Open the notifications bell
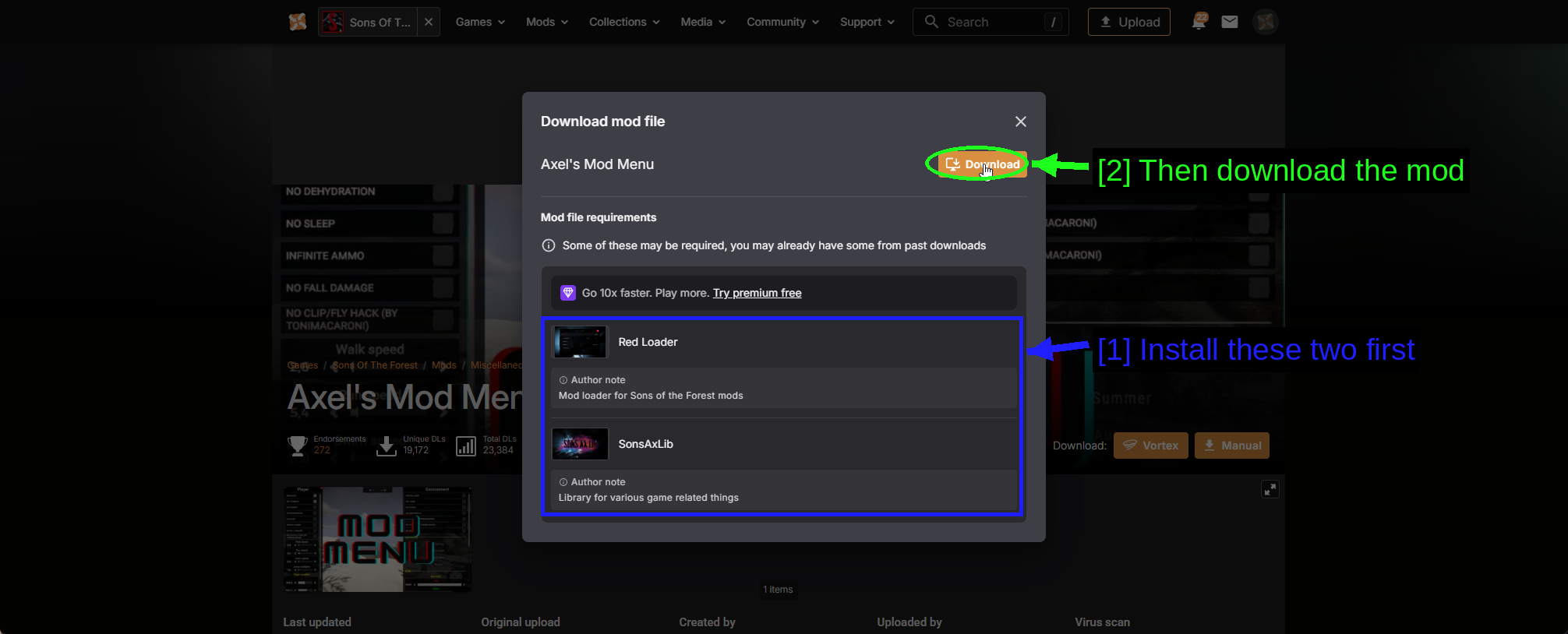 (x=1199, y=22)
